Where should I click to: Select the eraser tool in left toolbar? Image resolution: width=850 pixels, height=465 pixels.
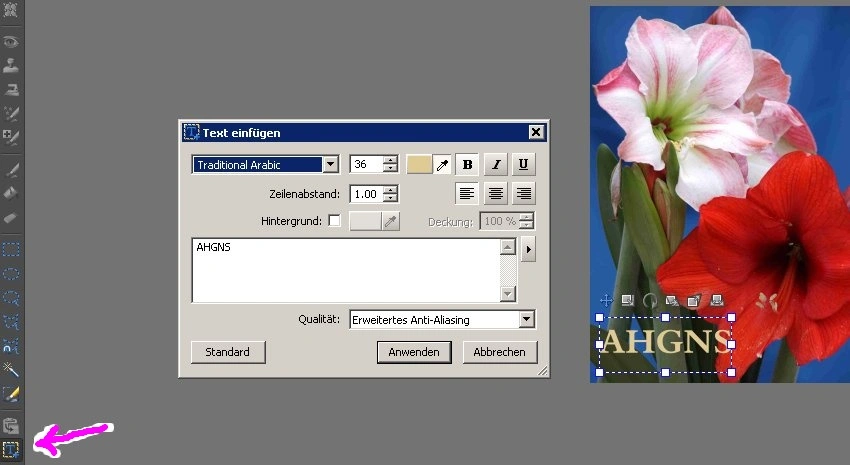coord(11,216)
